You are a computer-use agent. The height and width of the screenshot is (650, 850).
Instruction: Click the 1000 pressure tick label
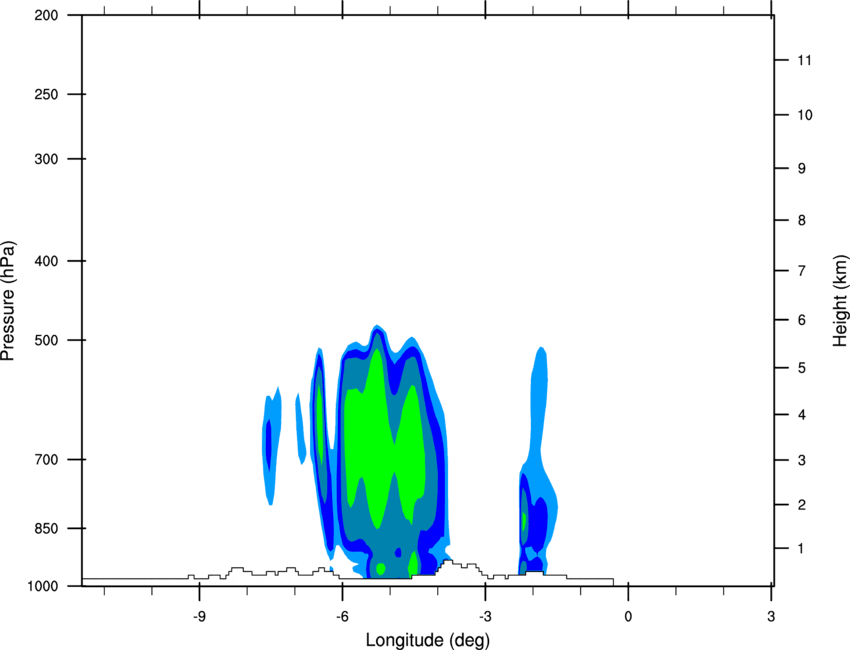pyautogui.click(x=42, y=586)
